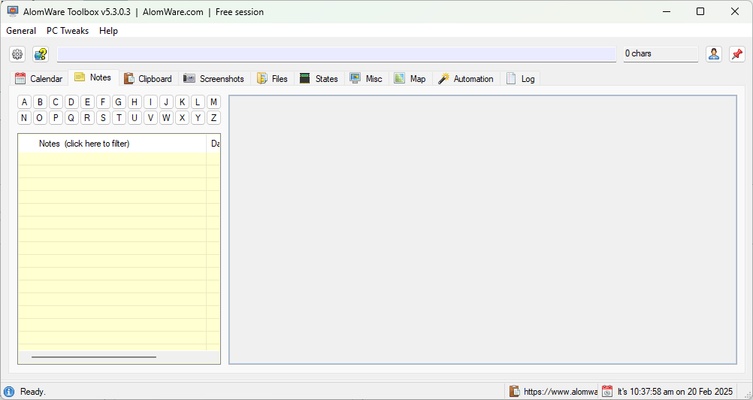Click inside the note editor area
Screen dimensions: 753x400
(x=483, y=230)
